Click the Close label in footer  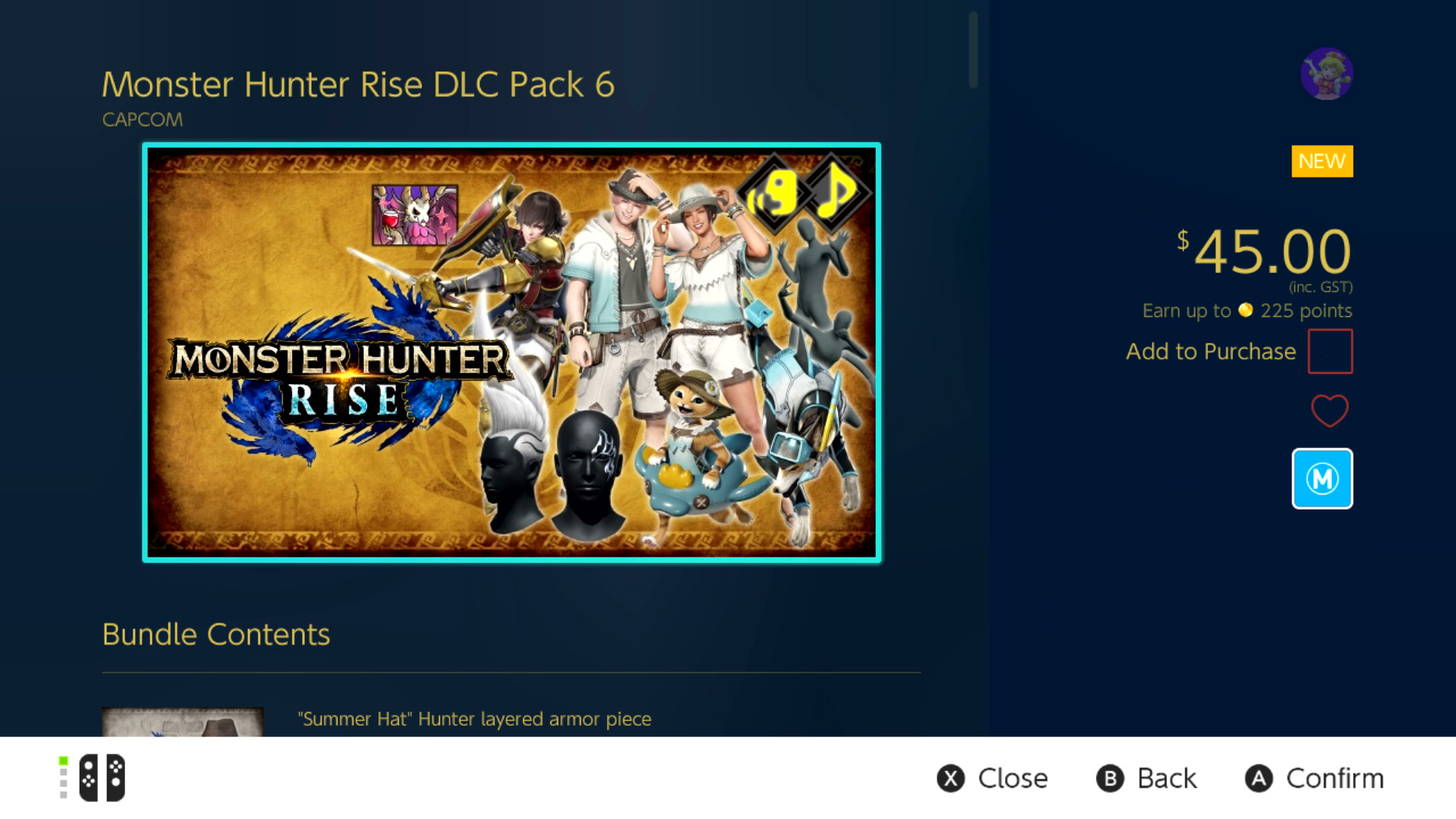pos(1012,778)
